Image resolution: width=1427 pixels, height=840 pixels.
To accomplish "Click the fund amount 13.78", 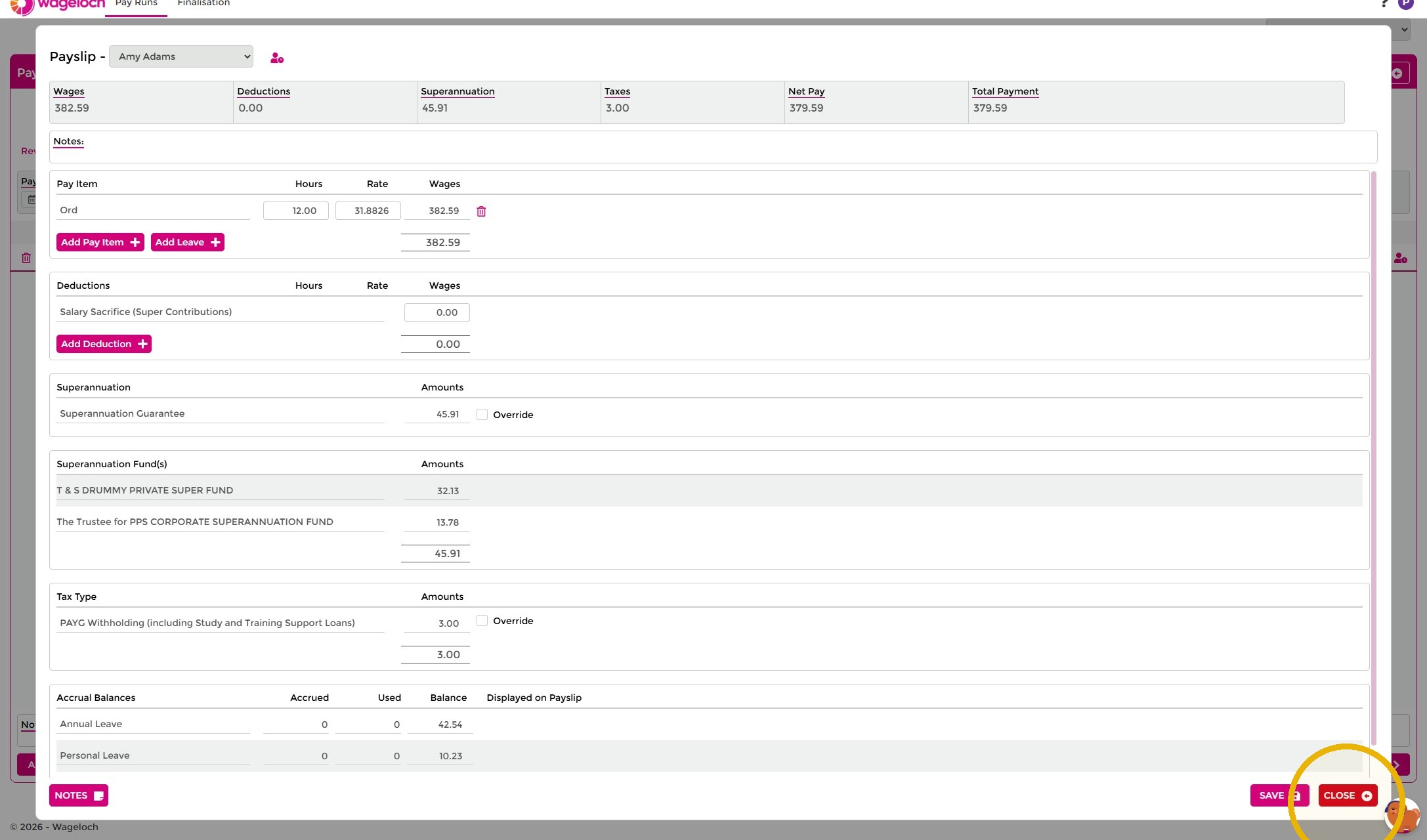I will (x=448, y=522).
